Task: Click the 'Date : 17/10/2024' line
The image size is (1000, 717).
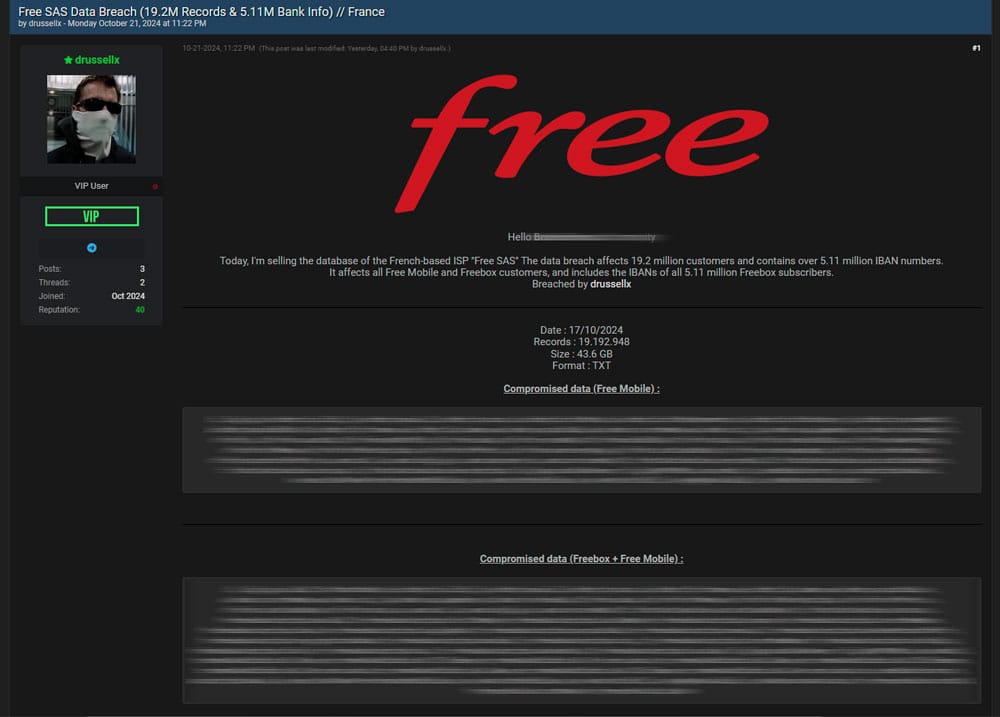Action: coord(582,330)
